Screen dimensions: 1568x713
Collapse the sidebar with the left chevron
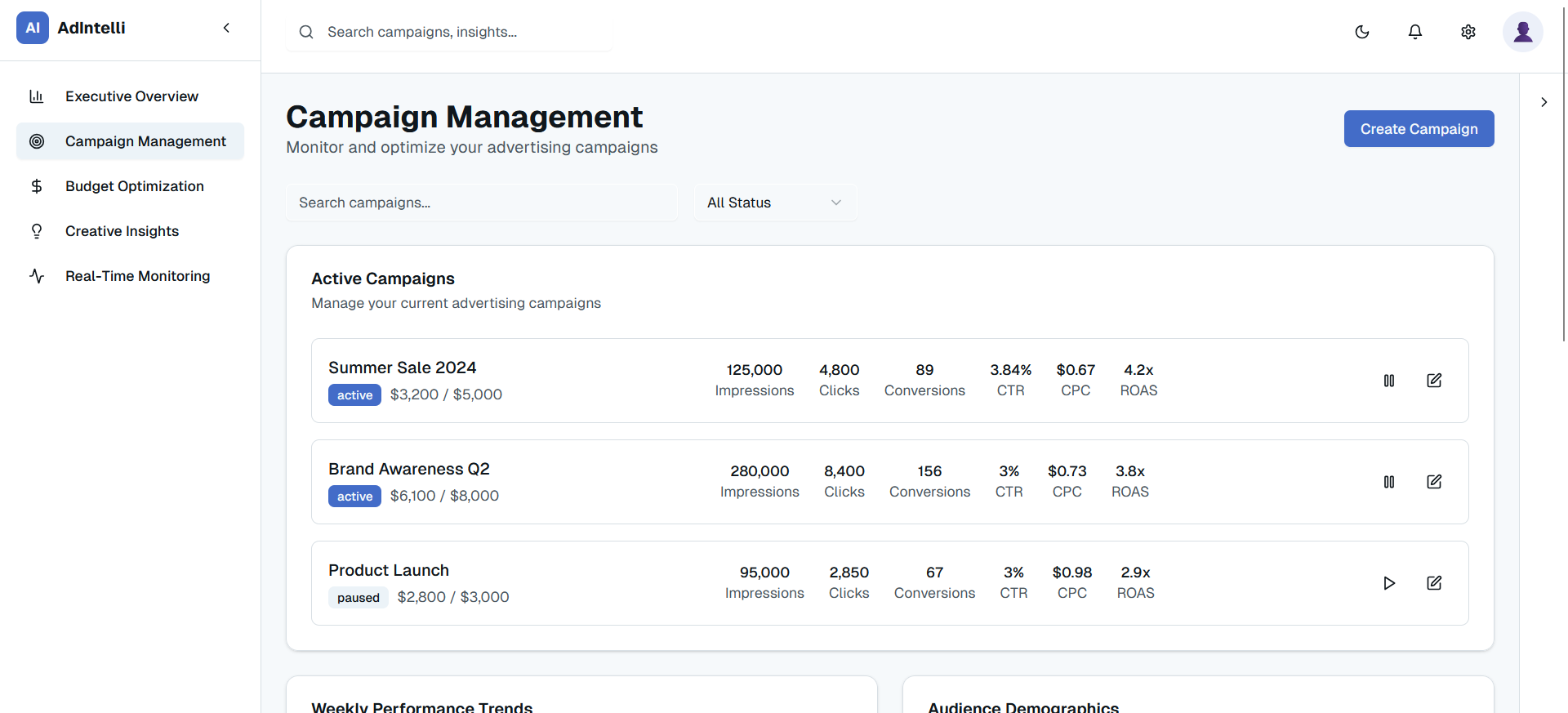pos(226,28)
